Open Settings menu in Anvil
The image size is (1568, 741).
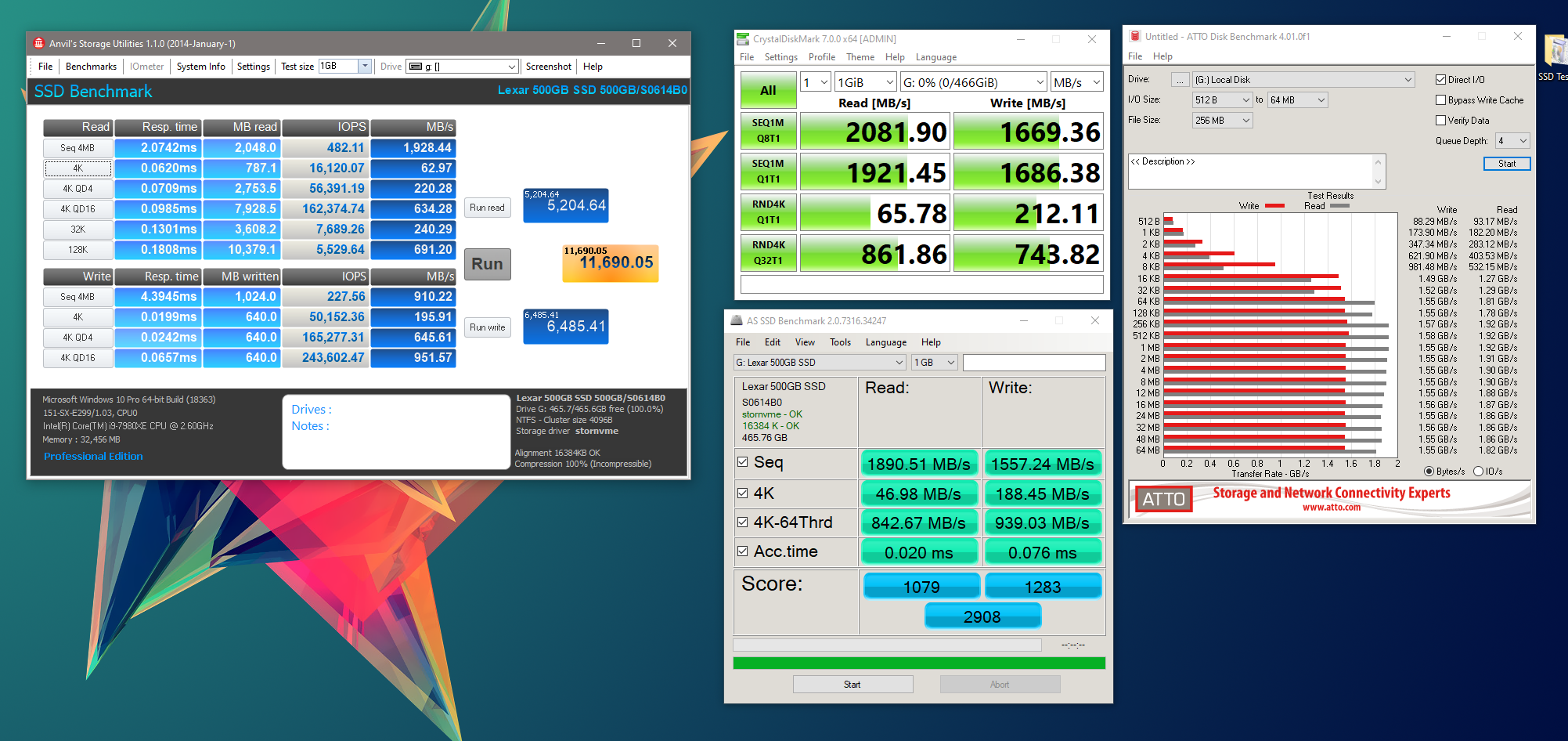click(x=253, y=67)
